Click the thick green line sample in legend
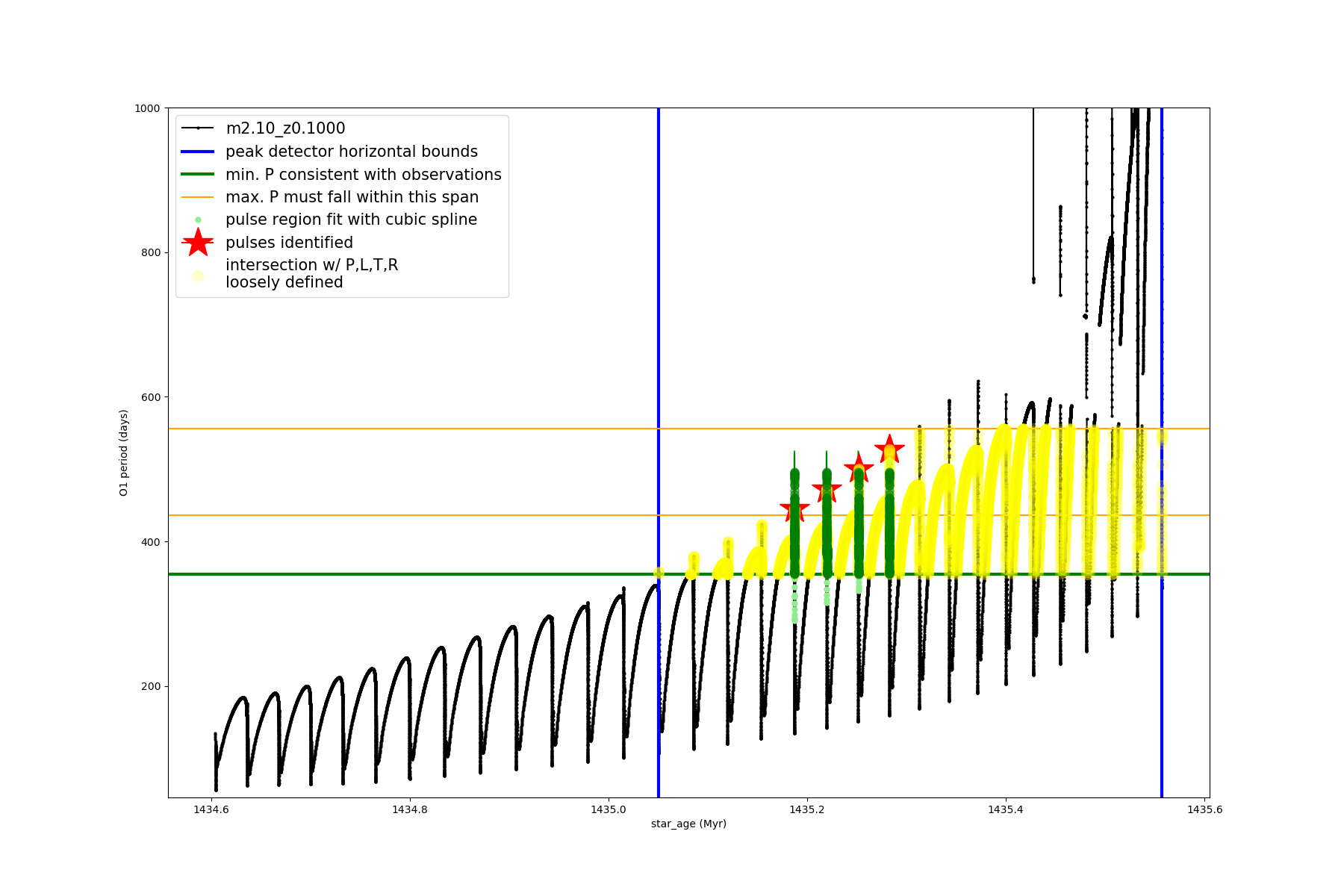 click(x=198, y=175)
